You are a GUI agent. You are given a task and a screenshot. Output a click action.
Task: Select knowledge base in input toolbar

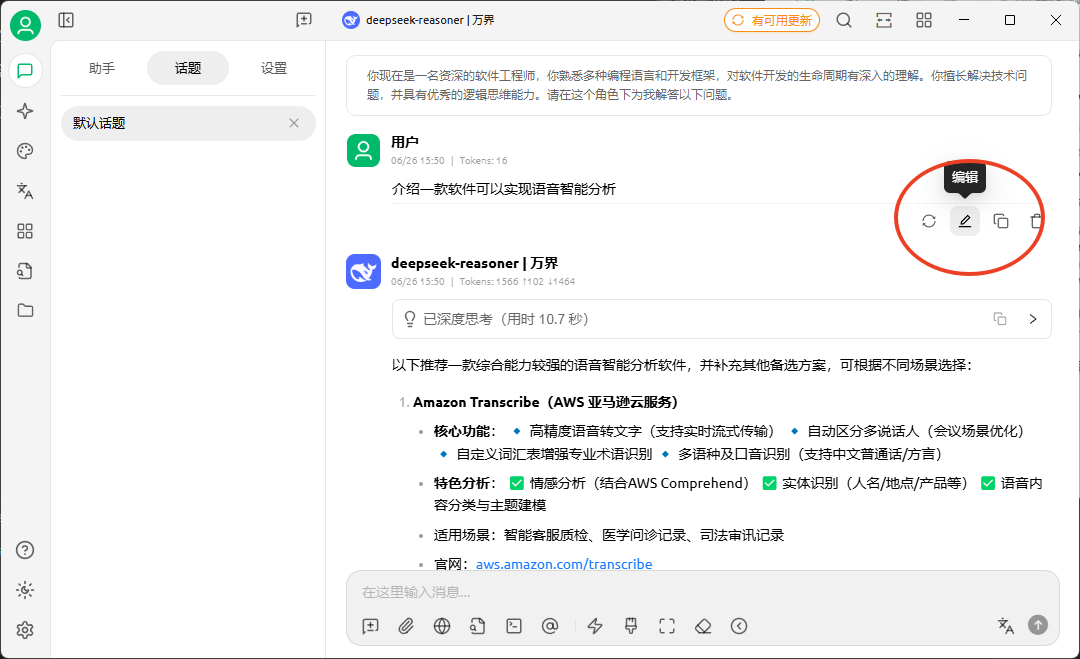tap(478, 626)
